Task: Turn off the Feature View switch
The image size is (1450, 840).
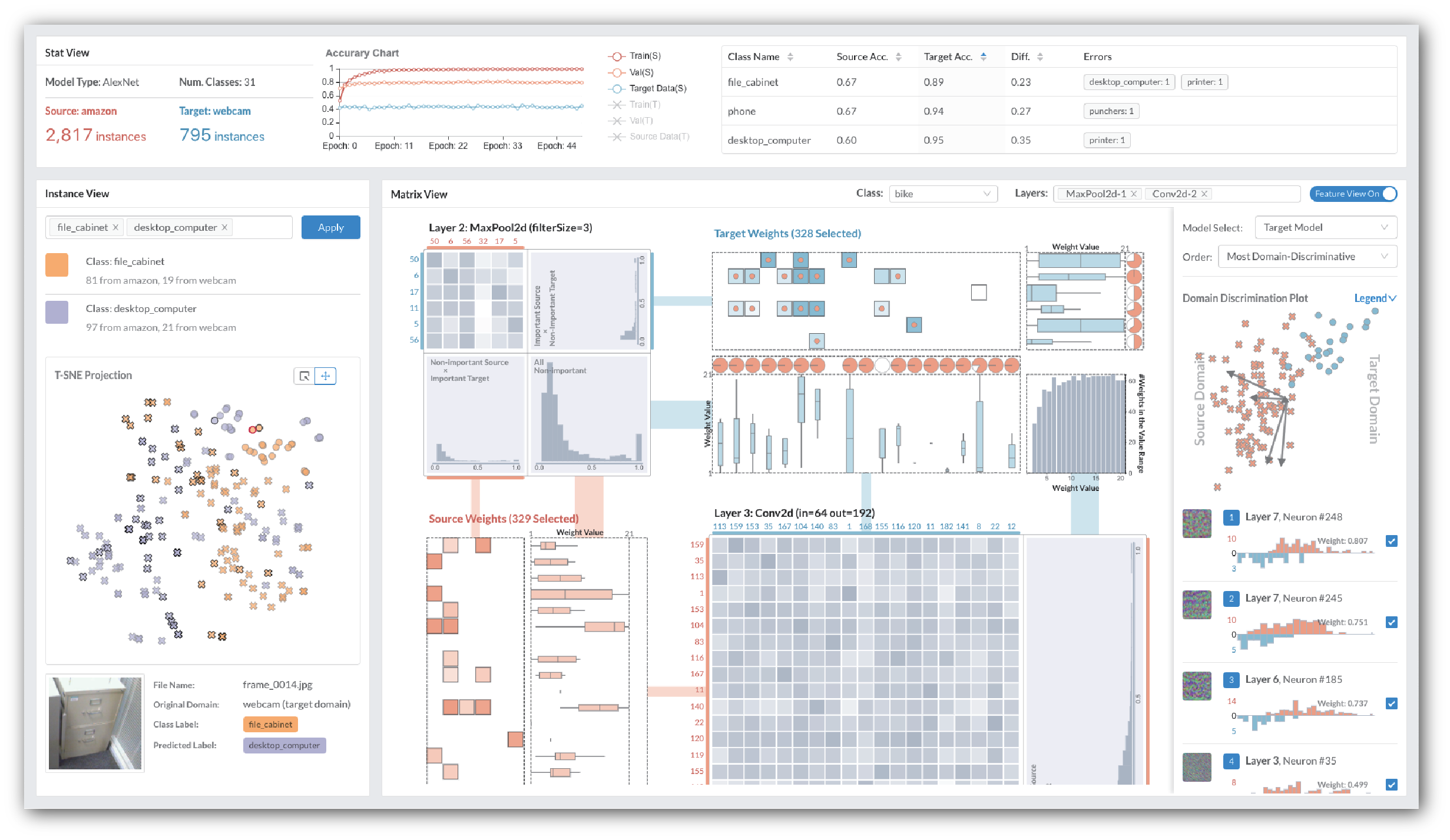Action: 1352,194
